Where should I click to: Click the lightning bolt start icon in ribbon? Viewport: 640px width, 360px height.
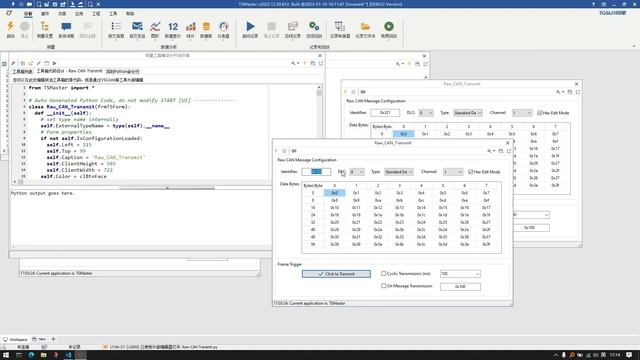(11, 27)
